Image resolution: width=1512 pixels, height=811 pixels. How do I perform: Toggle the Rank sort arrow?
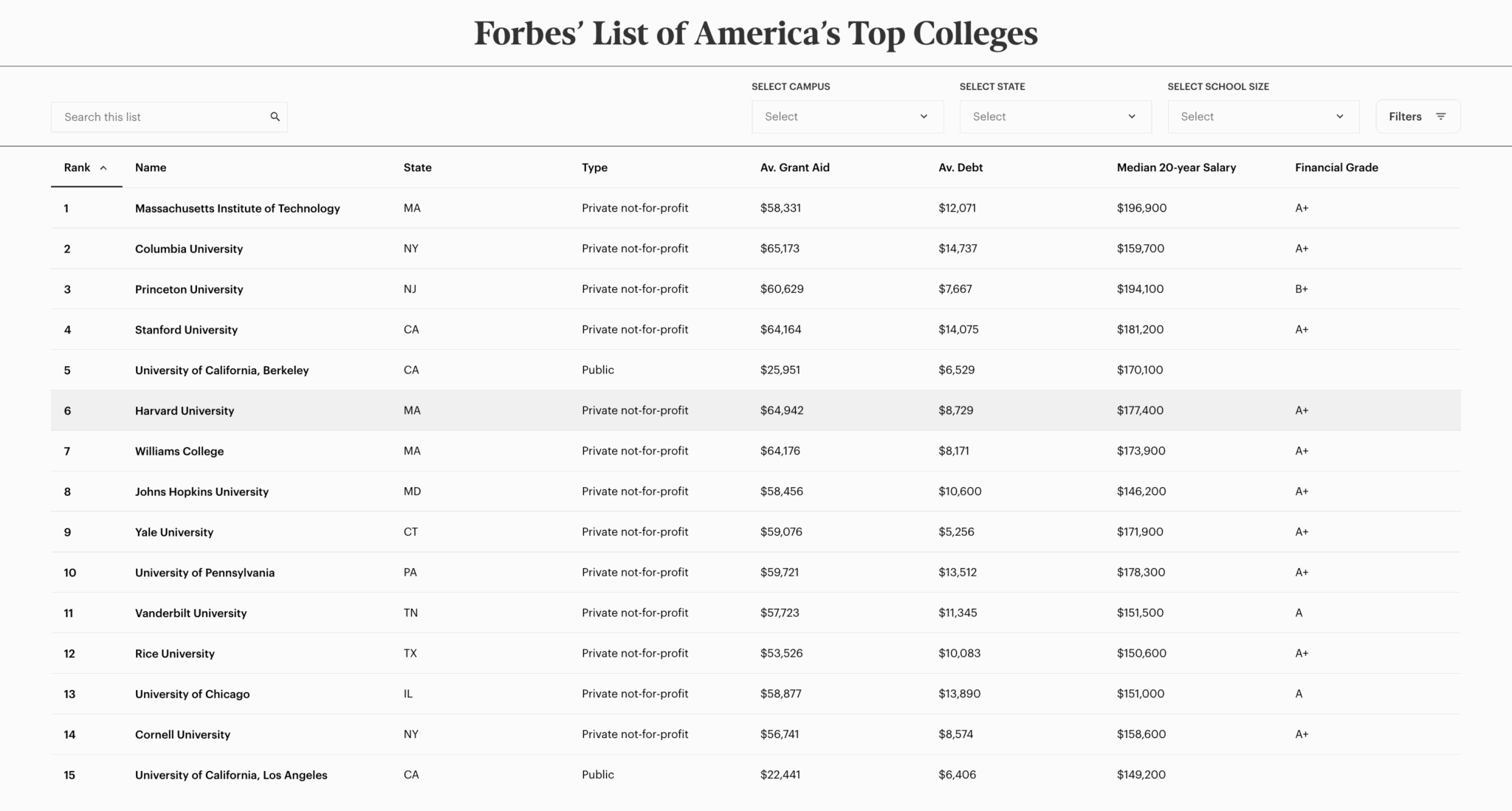click(103, 168)
